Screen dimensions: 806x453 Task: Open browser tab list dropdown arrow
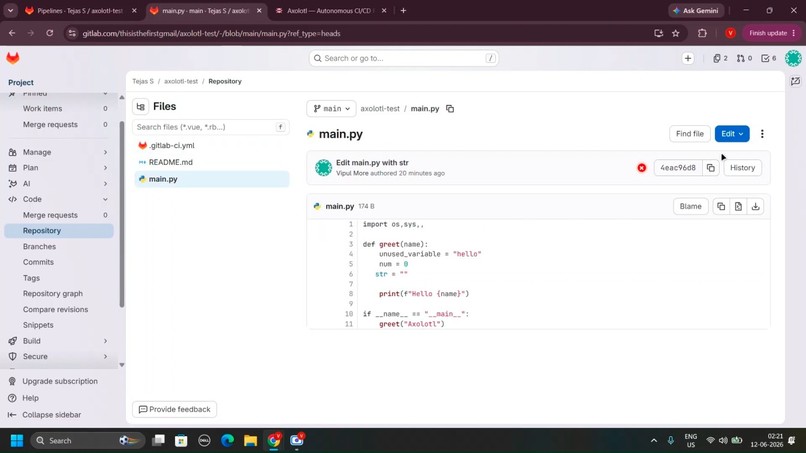[10, 10]
